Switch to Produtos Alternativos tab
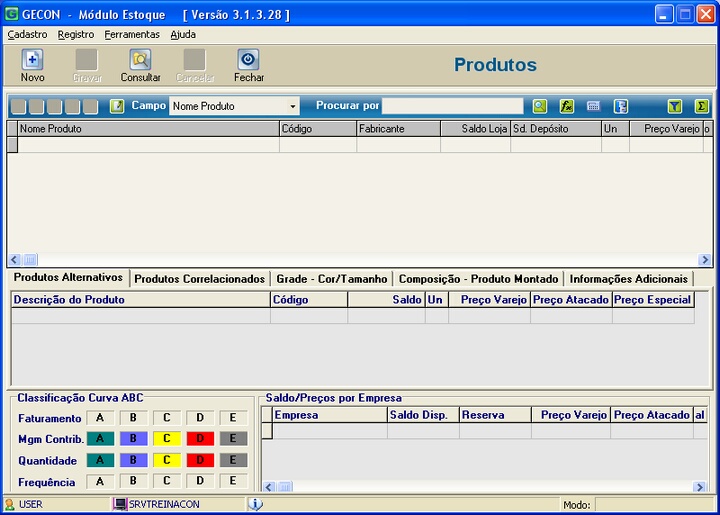 tap(68, 277)
